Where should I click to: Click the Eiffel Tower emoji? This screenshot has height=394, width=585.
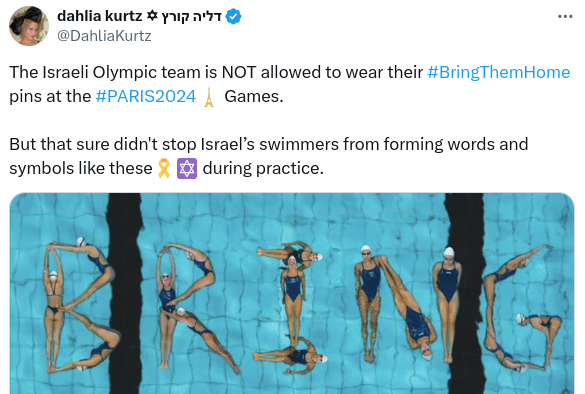209,97
